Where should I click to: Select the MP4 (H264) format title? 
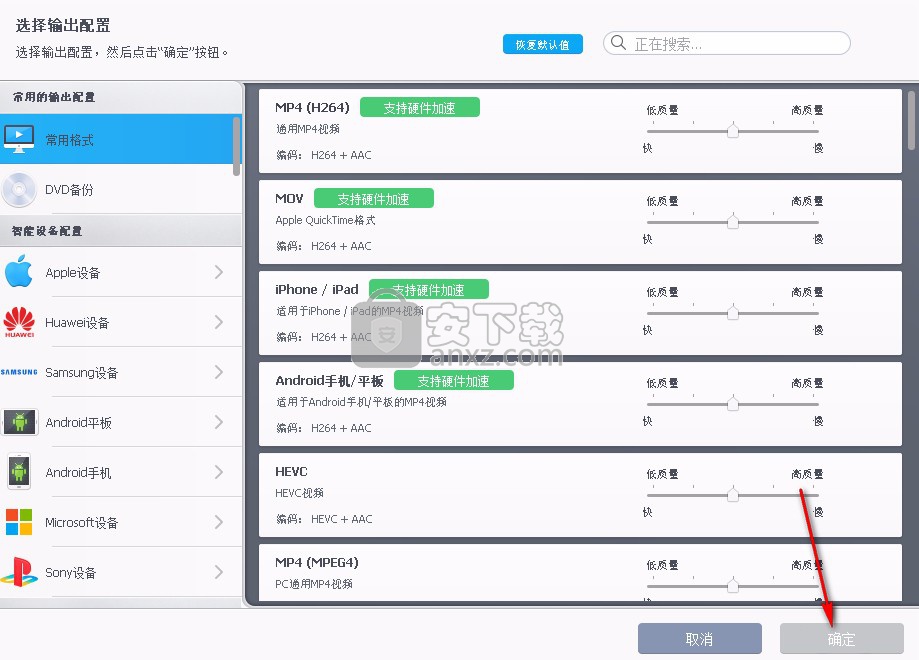click(312, 107)
